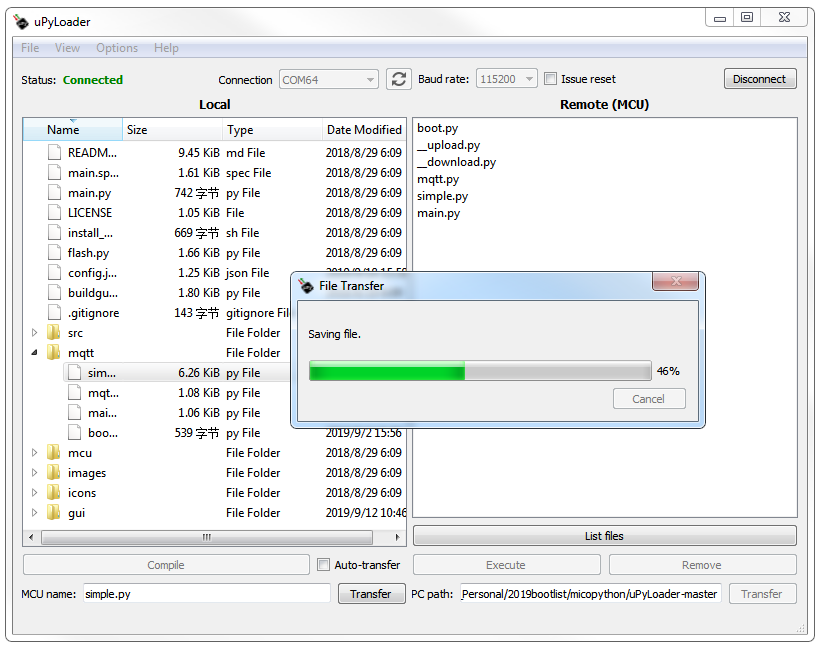The image size is (823, 647).
Task: Expand the icons folder tree arrow
Action: click(x=35, y=492)
